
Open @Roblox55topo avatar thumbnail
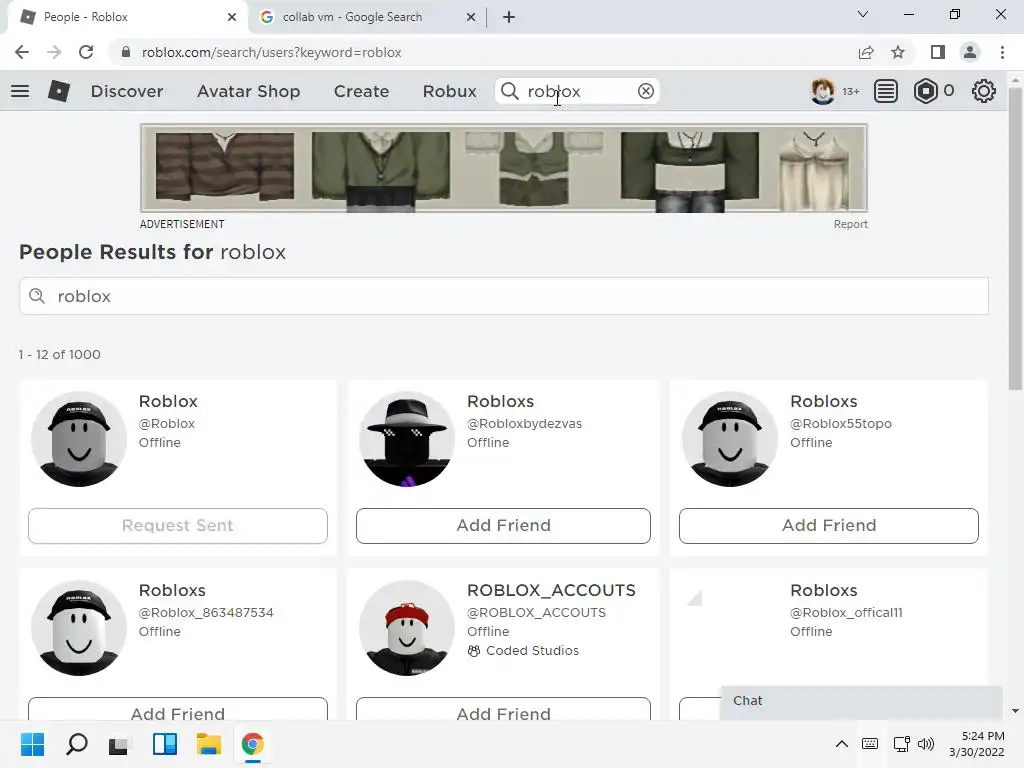[730, 439]
